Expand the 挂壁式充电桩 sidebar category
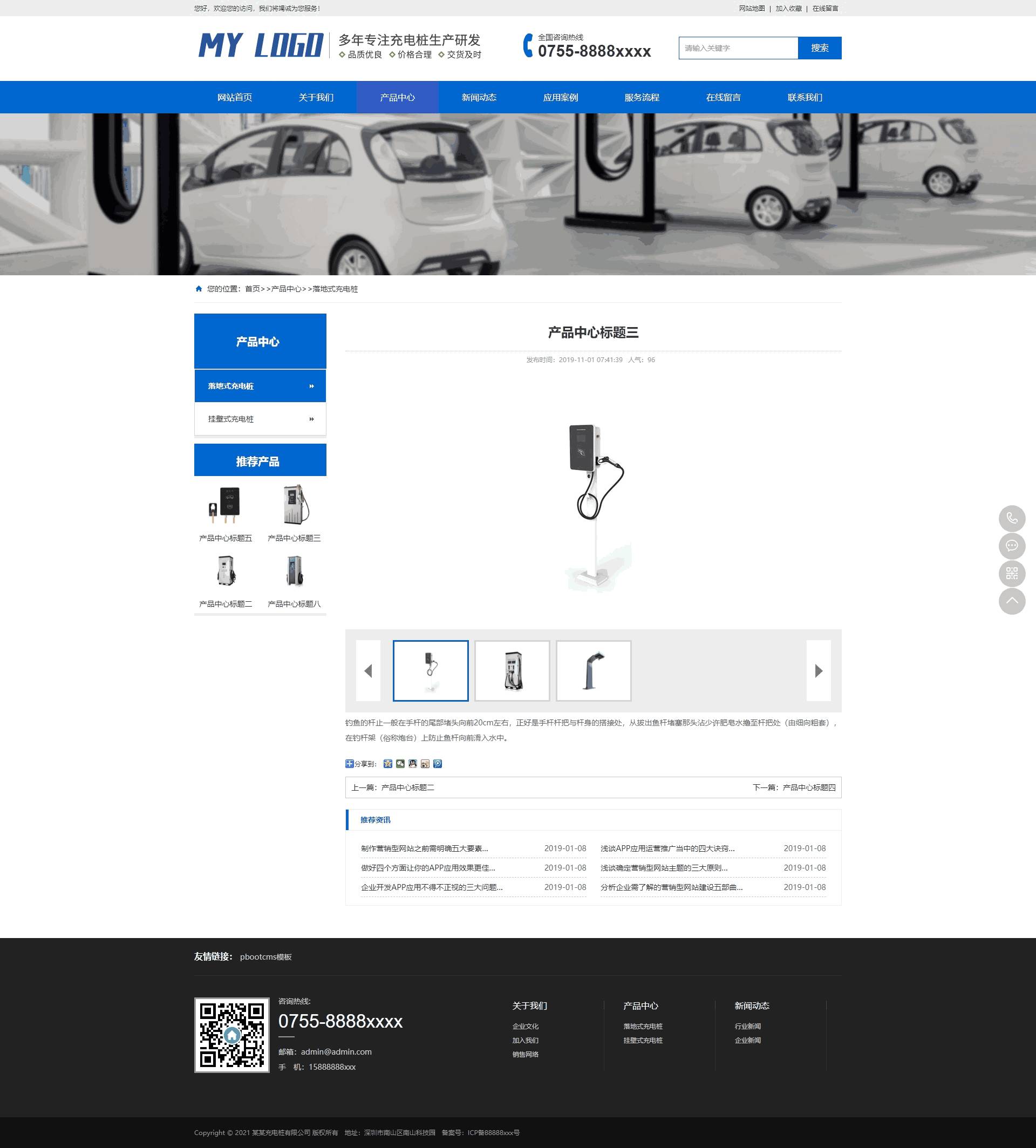Image resolution: width=1036 pixels, height=1148 pixels. (x=260, y=419)
